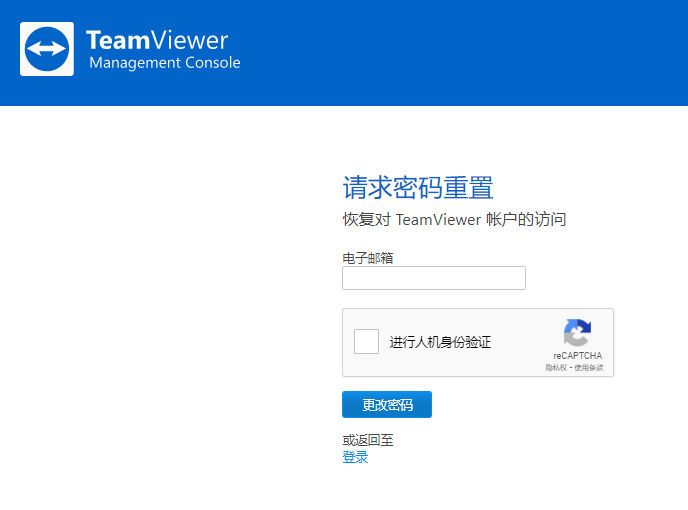Click the Management Console subtitle text
This screenshot has height=510, width=688.
pyautogui.click(x=165, y=63)
